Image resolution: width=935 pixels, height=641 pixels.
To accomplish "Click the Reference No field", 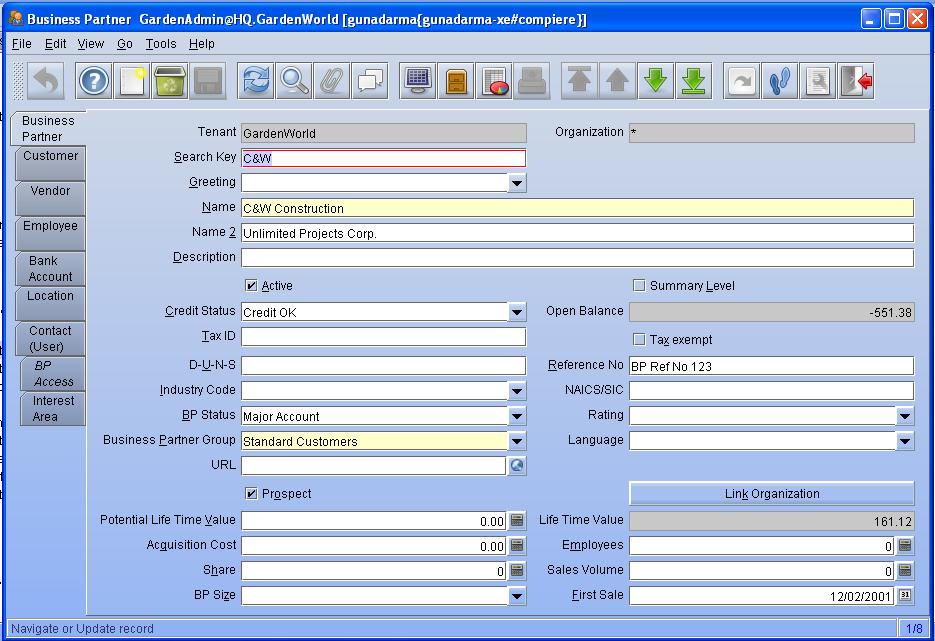I will tap(772, 366).
